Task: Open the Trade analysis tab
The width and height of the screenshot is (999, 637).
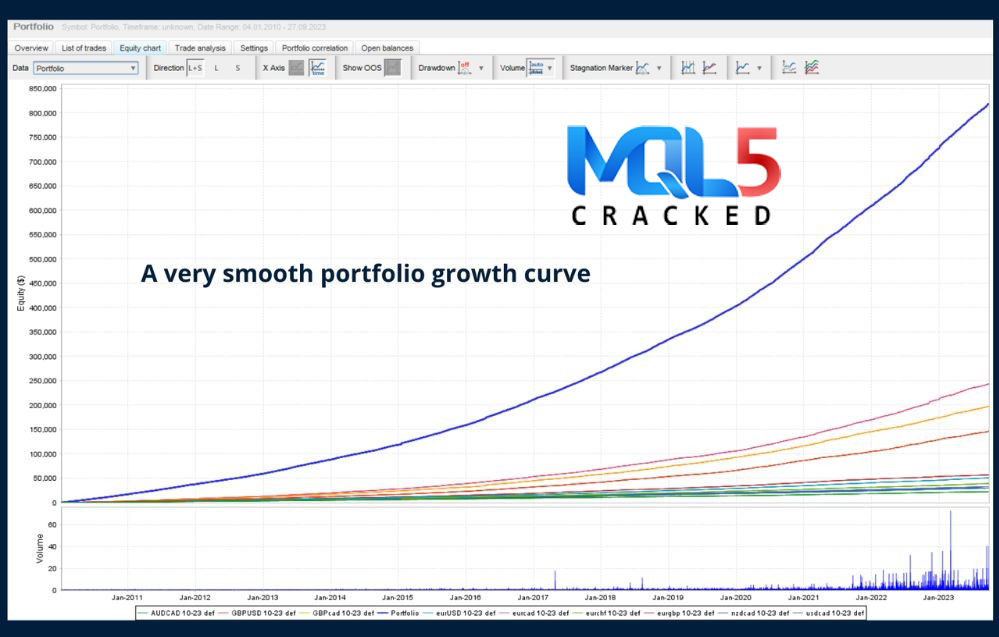Action: click(x=200, y=48)
